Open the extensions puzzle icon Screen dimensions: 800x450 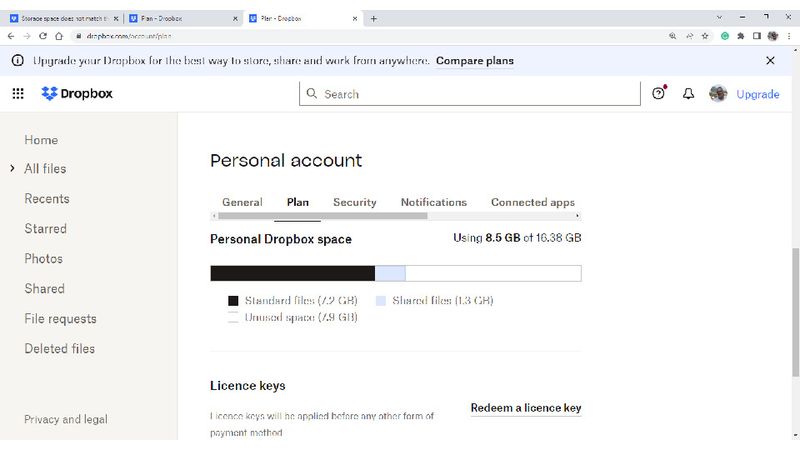[x=741, y=36]
